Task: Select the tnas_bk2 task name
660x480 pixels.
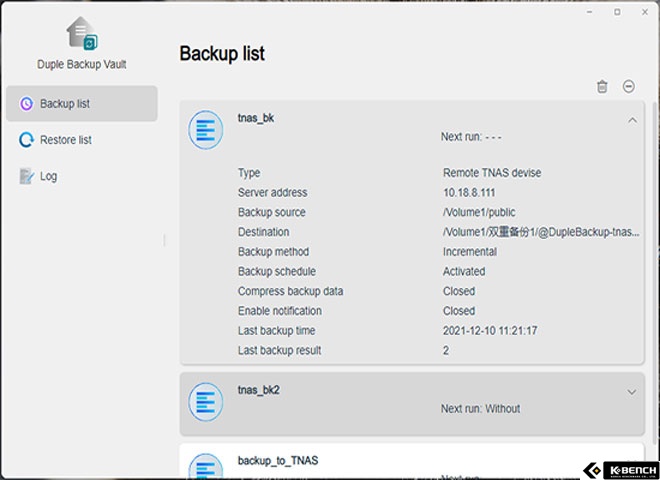Action: pyautogui.click(x=259, y=390)
